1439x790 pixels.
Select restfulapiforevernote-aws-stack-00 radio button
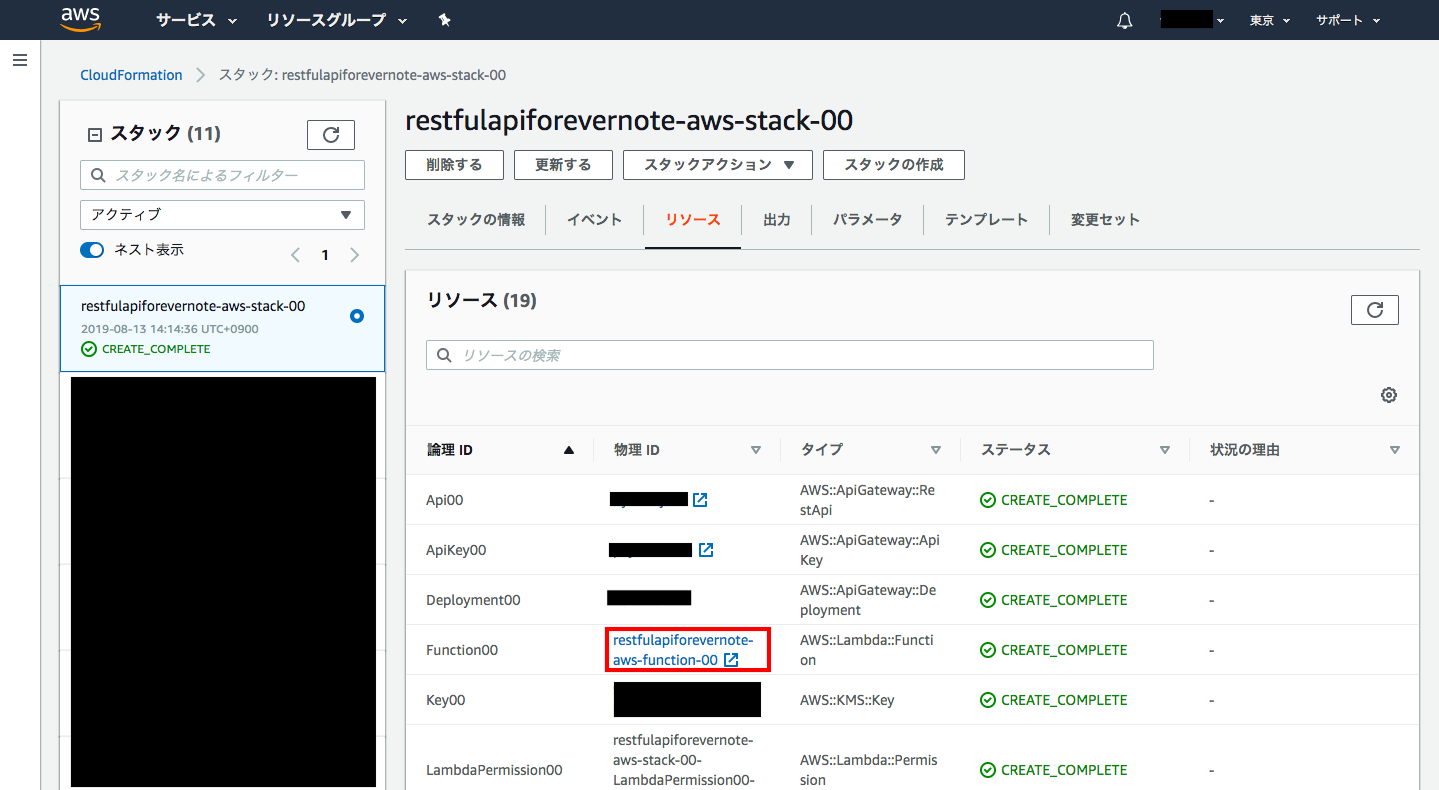(x=357, y=316)
